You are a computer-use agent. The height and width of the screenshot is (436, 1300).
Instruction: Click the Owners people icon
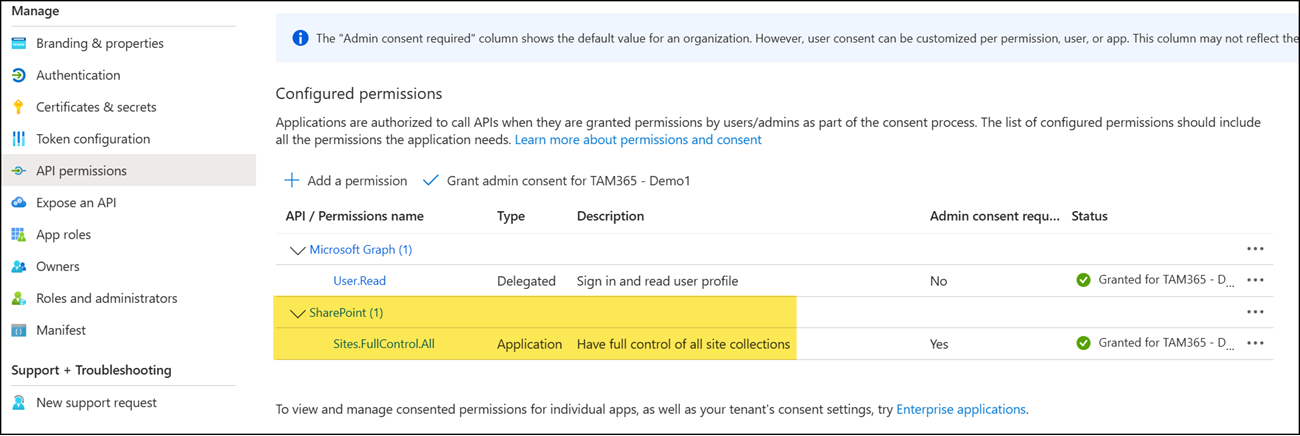click(18, 267)
